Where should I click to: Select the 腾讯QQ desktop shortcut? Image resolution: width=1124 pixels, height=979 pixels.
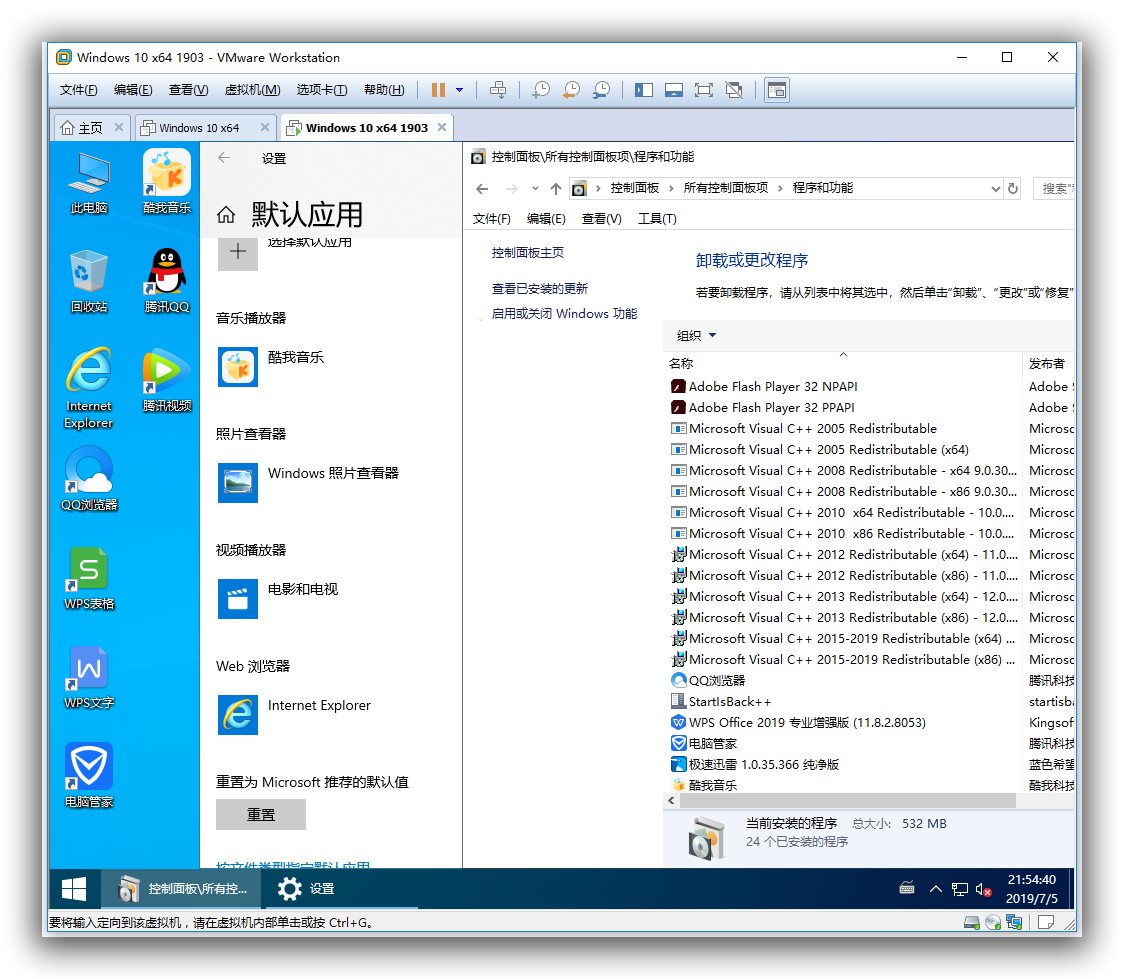click(167, 281)
